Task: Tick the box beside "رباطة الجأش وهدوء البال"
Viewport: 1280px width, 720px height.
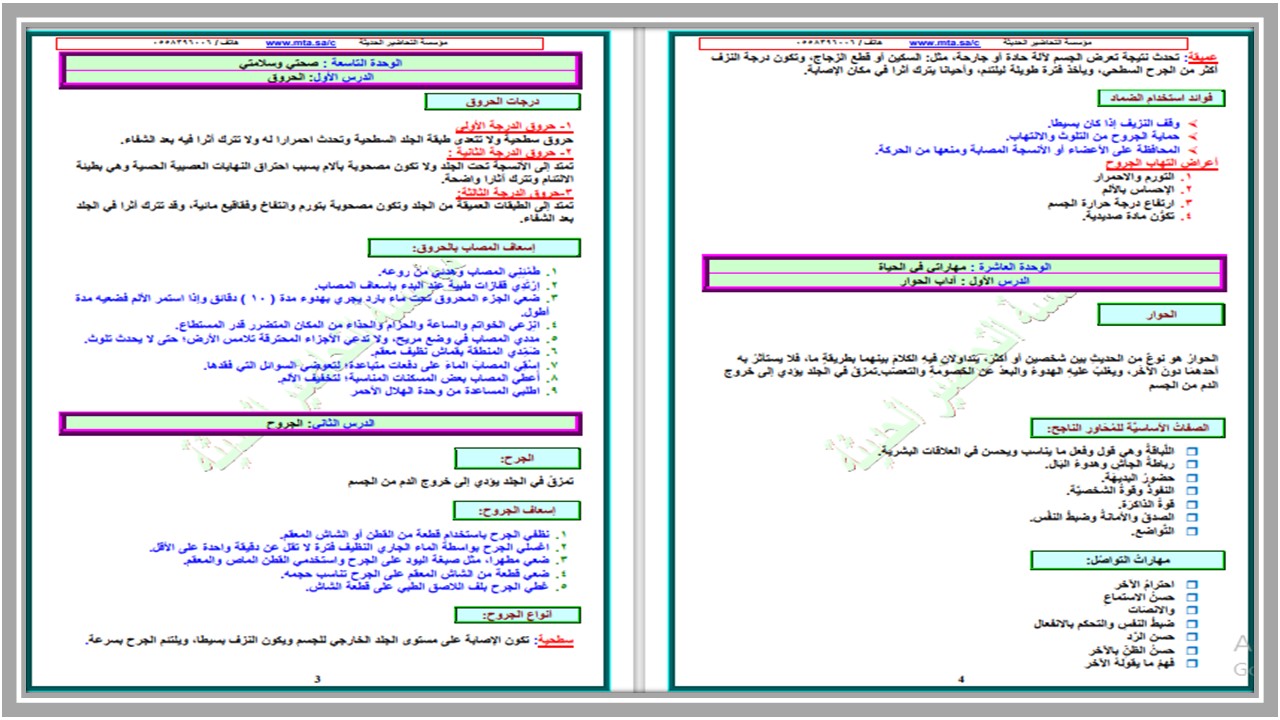Action: coord(1191,465)
